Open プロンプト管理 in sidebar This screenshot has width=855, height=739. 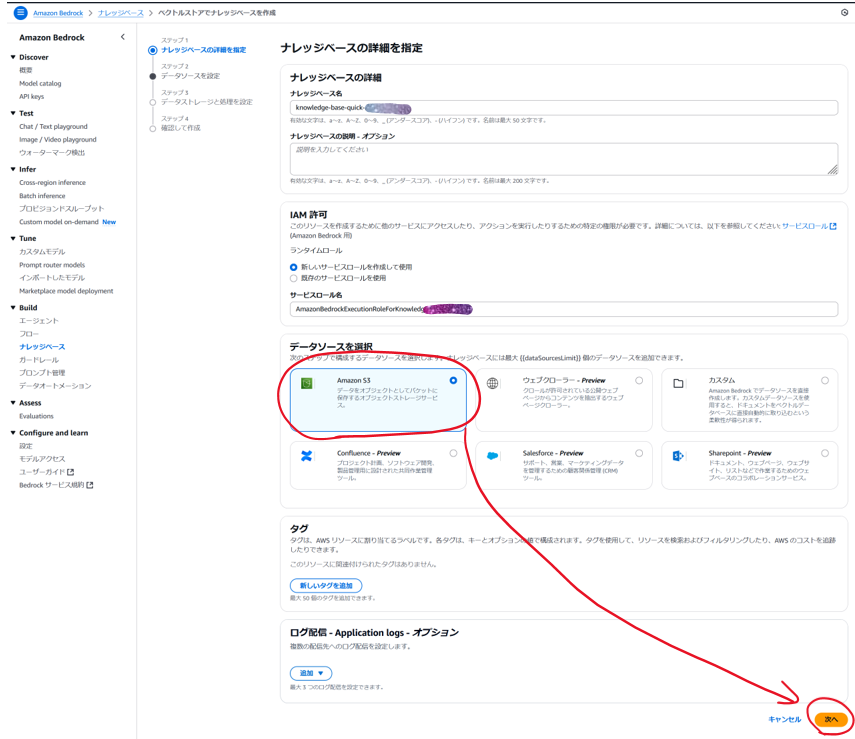point(43,373)
